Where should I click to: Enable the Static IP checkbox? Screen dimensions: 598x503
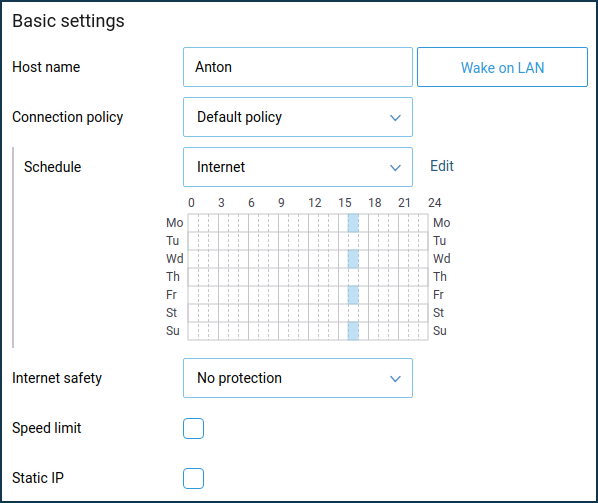tap(193, 478)
